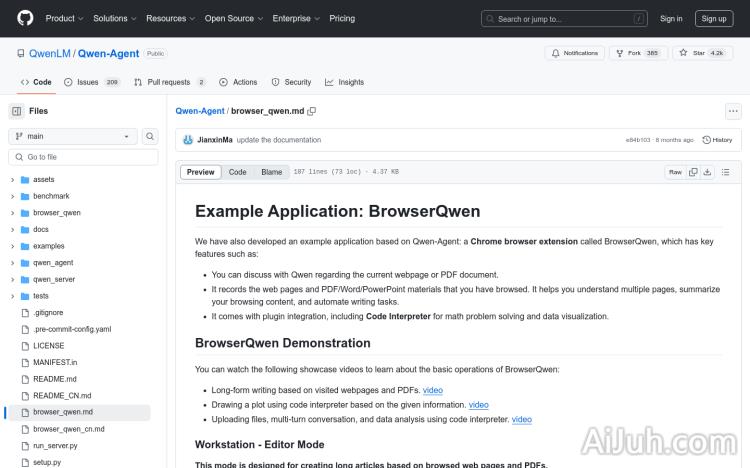The width and height of the screenshot is (750, 468).
Task: Click the JianxinMa avatar icon
Action: point(188,140)
